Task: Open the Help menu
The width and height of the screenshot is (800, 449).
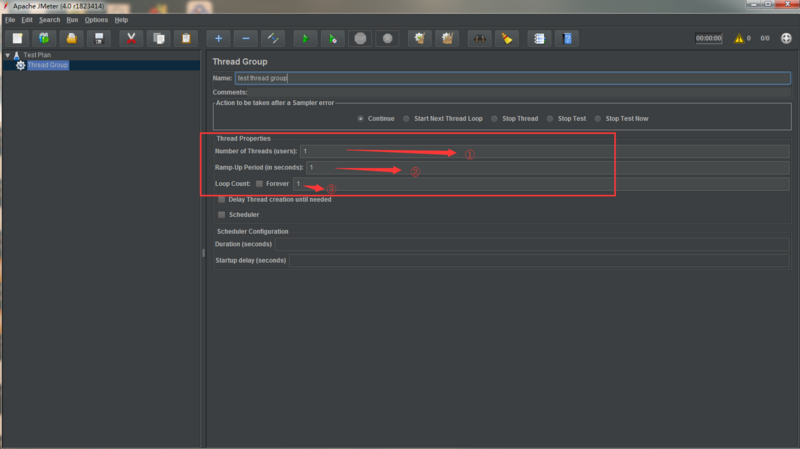Action: click(x=121, y=20)
